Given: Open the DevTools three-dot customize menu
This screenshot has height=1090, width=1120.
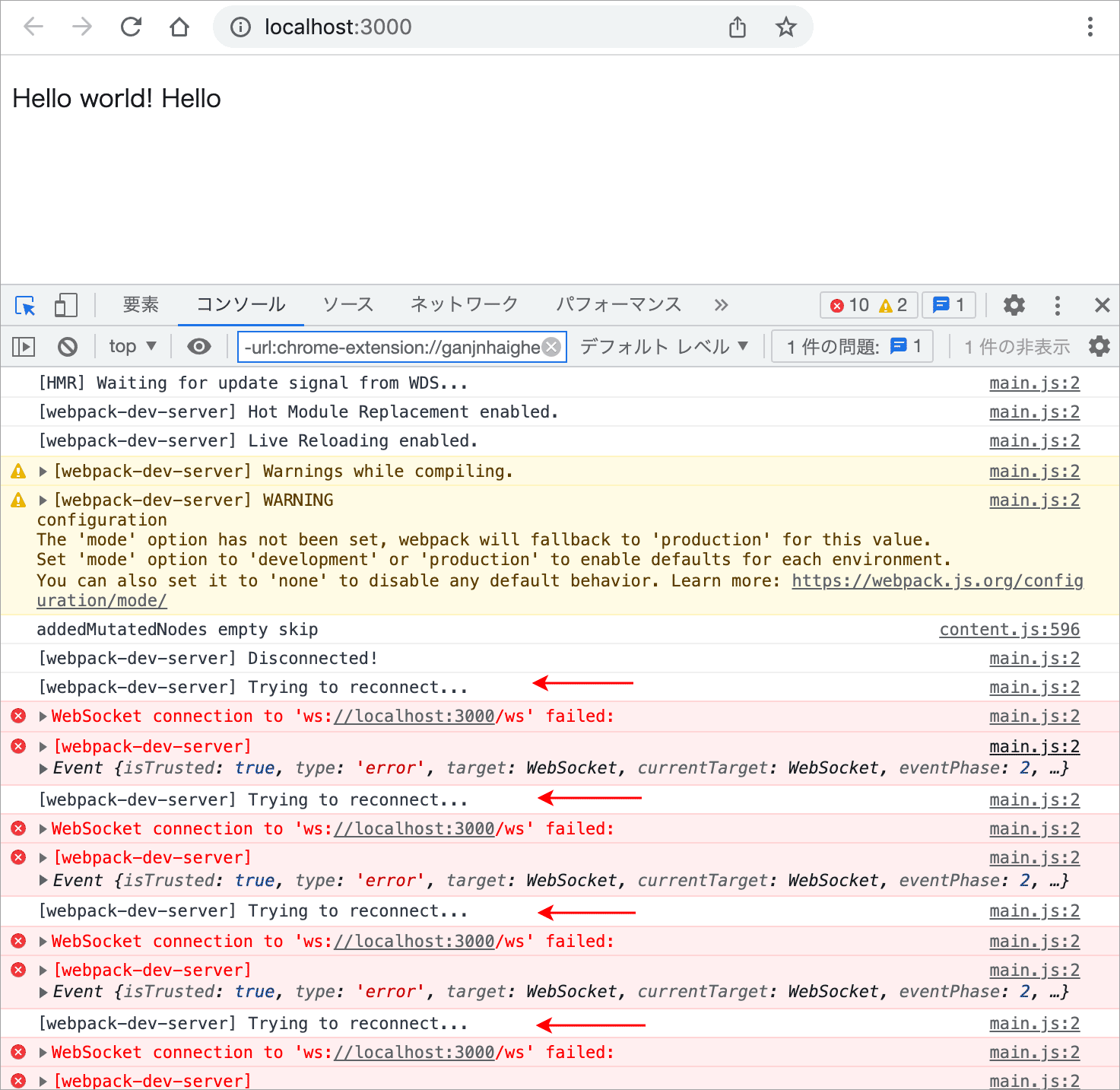Looking at the screenshot, I should coord(1057,306).
